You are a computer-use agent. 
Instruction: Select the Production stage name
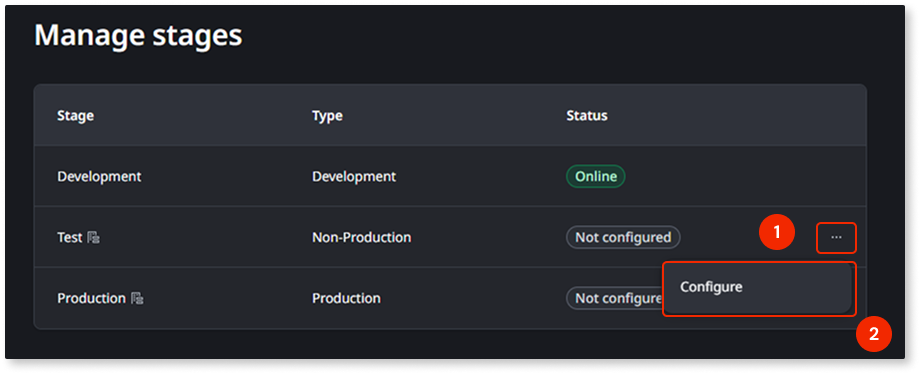click(x=91, y=298)
